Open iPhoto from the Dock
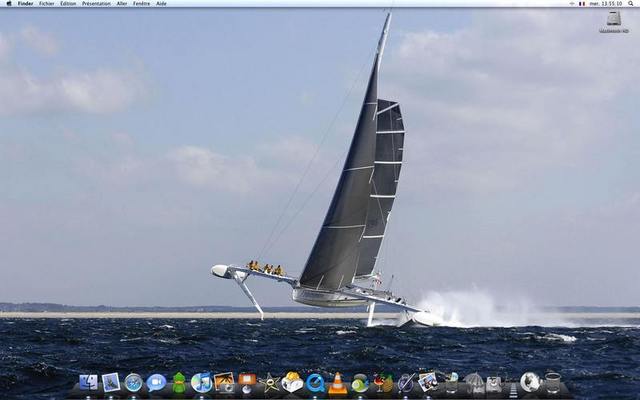 point(224,382)
